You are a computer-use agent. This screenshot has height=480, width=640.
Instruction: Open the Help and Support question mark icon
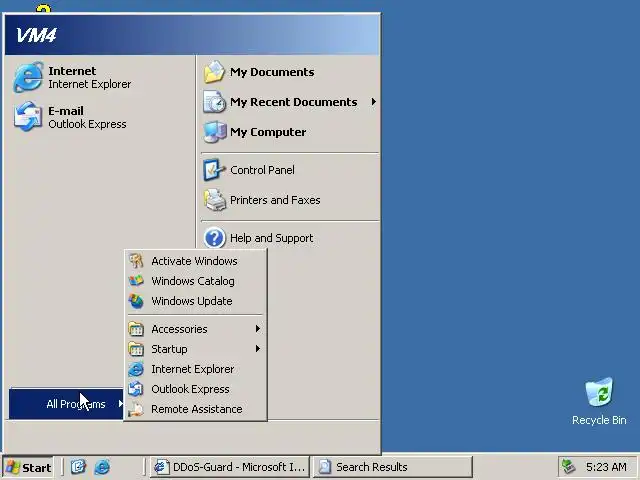tap(214, 238)
